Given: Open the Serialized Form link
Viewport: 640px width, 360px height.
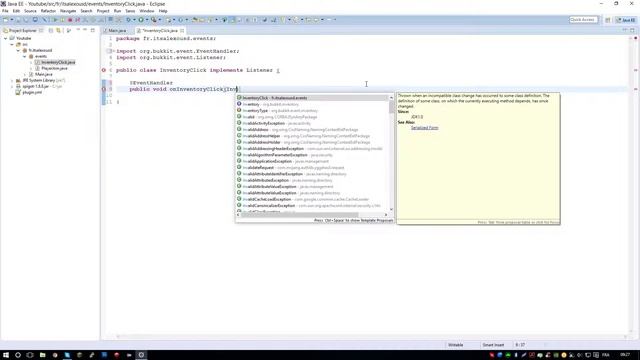Looking at the screenshot, I should pyautogui.click(x=424, y=128).
